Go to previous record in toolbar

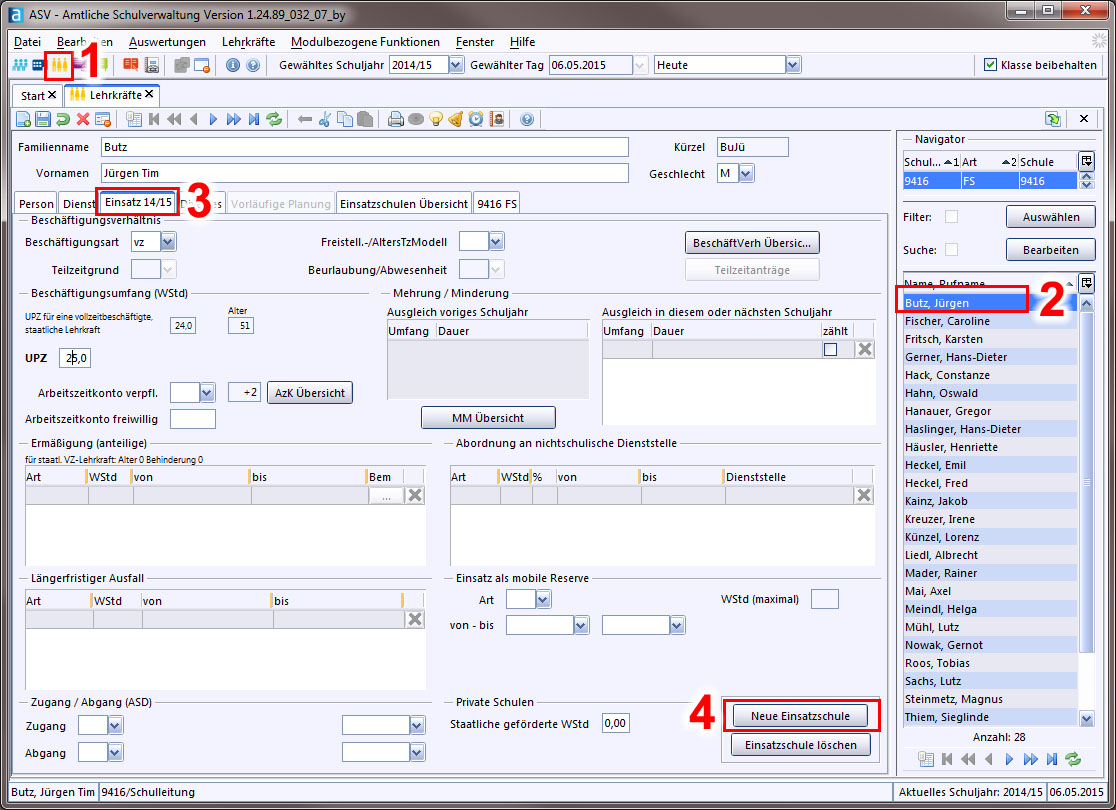click(x=194, y=120)
